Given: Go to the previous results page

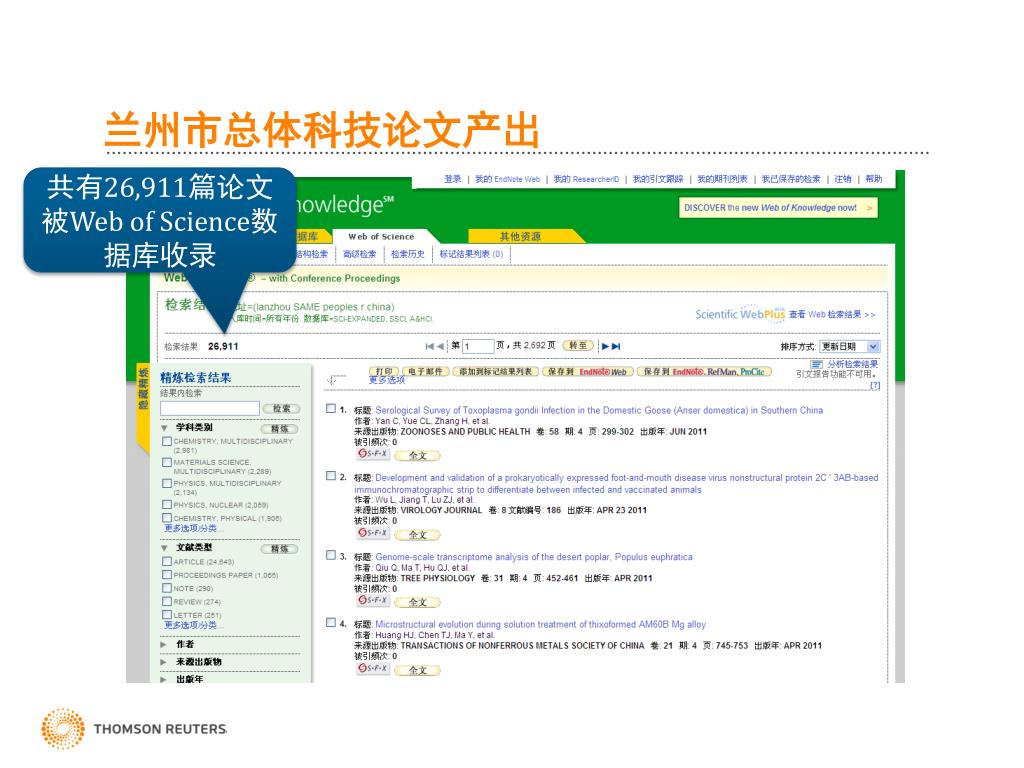Looking at the screenshot, I should tap(440, 347).
